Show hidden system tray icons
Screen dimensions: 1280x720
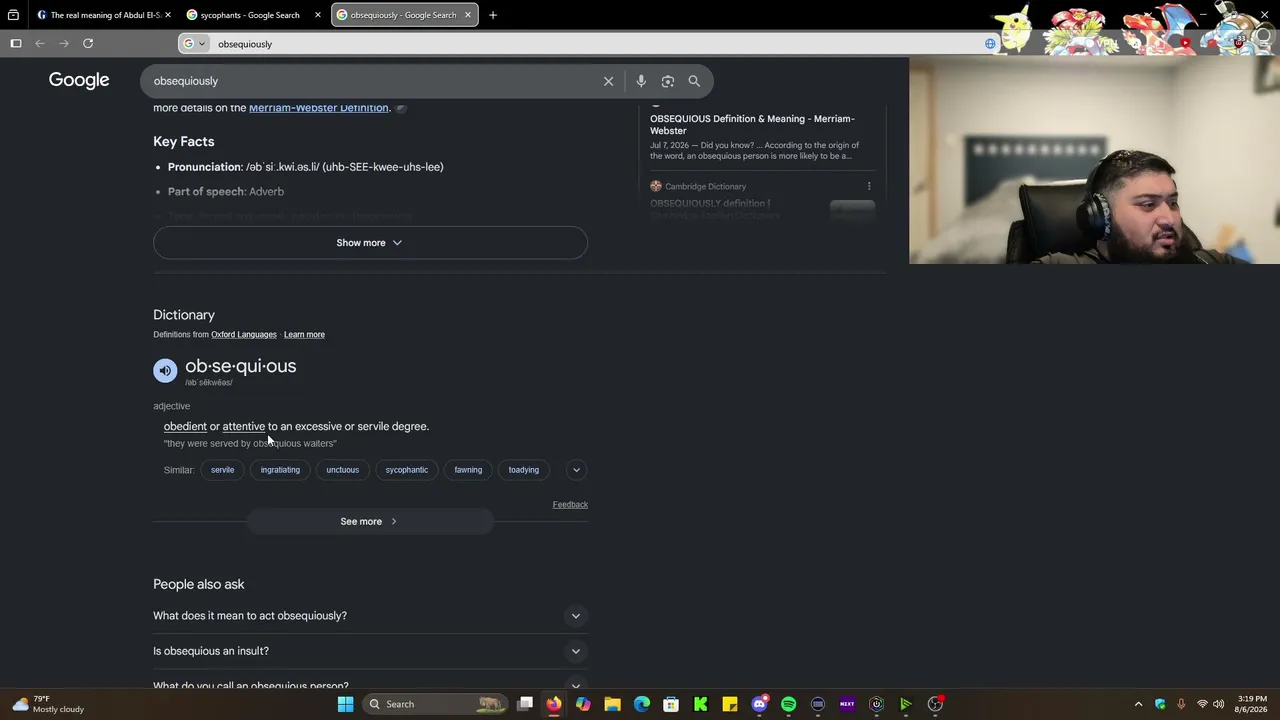click(1138, 704)
